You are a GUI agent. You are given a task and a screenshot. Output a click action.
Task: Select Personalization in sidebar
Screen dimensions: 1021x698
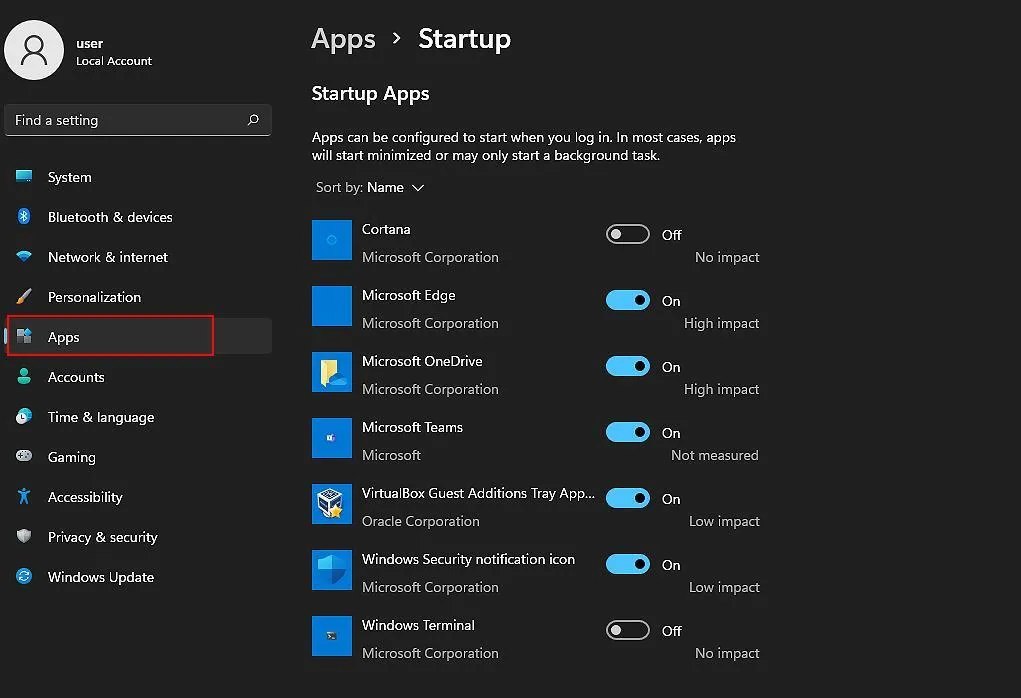pyautogui.click(x=138, y=297)
